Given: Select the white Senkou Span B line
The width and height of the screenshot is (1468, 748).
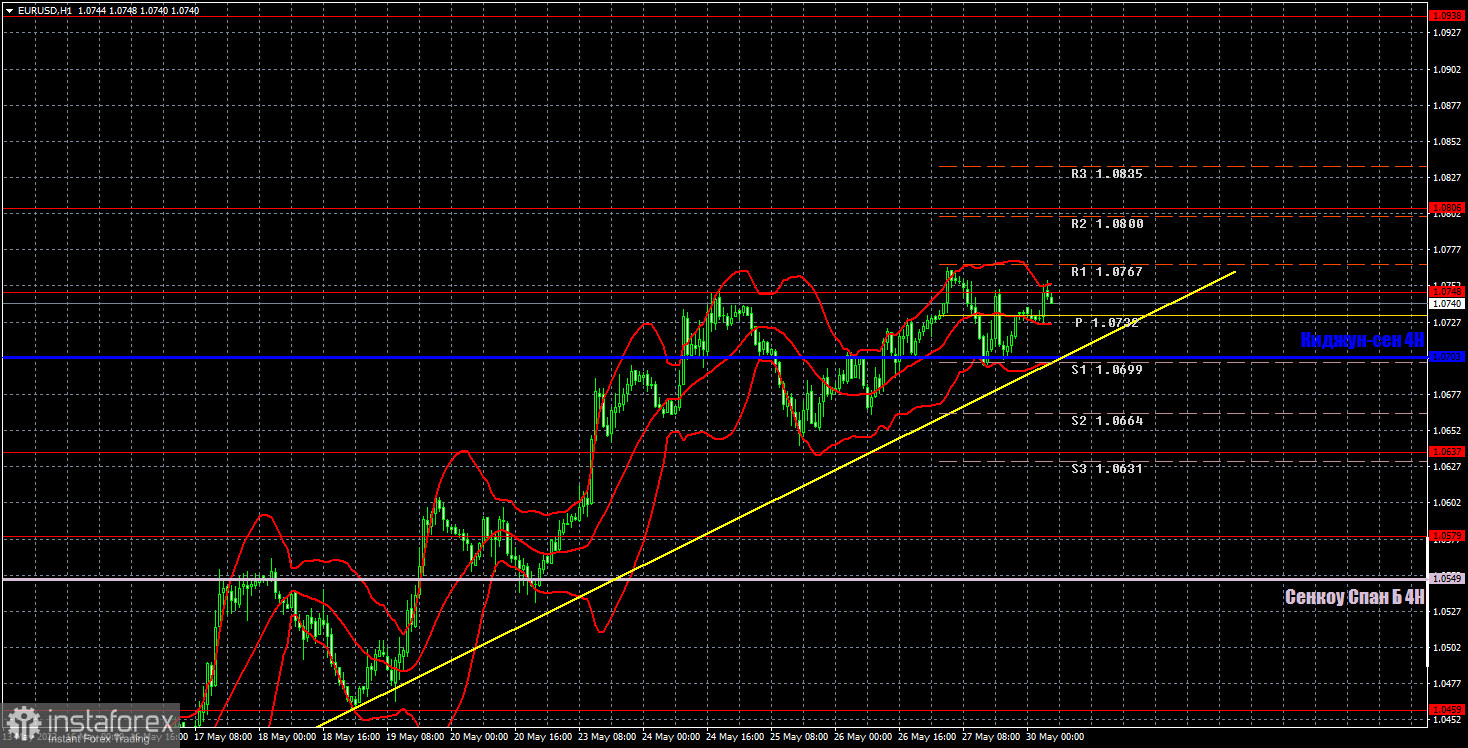Looking at the screenshot, I should click(x=715, y=579).
